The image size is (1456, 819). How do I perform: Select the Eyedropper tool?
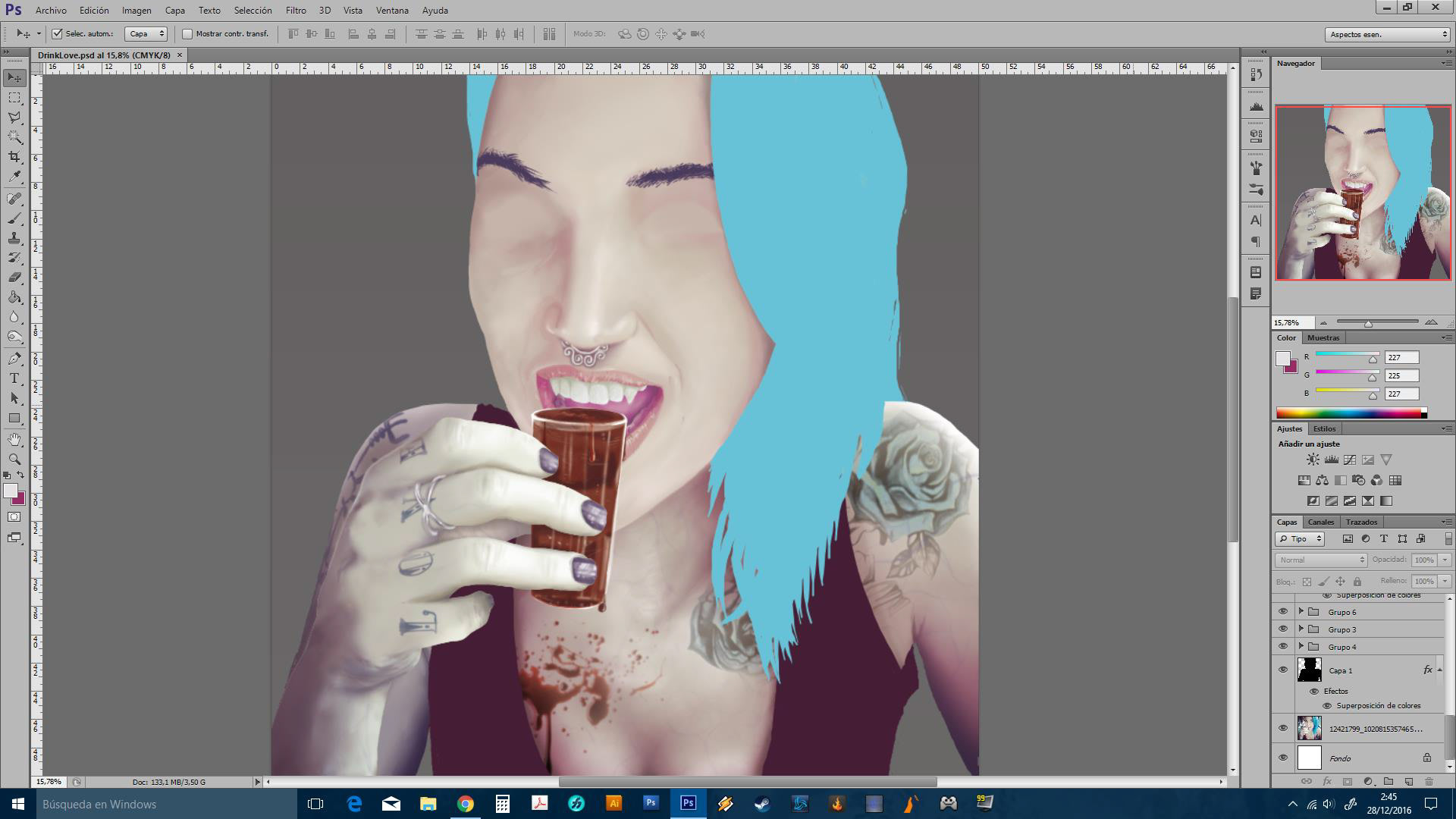pyautogui.click(x=14, y=177)
